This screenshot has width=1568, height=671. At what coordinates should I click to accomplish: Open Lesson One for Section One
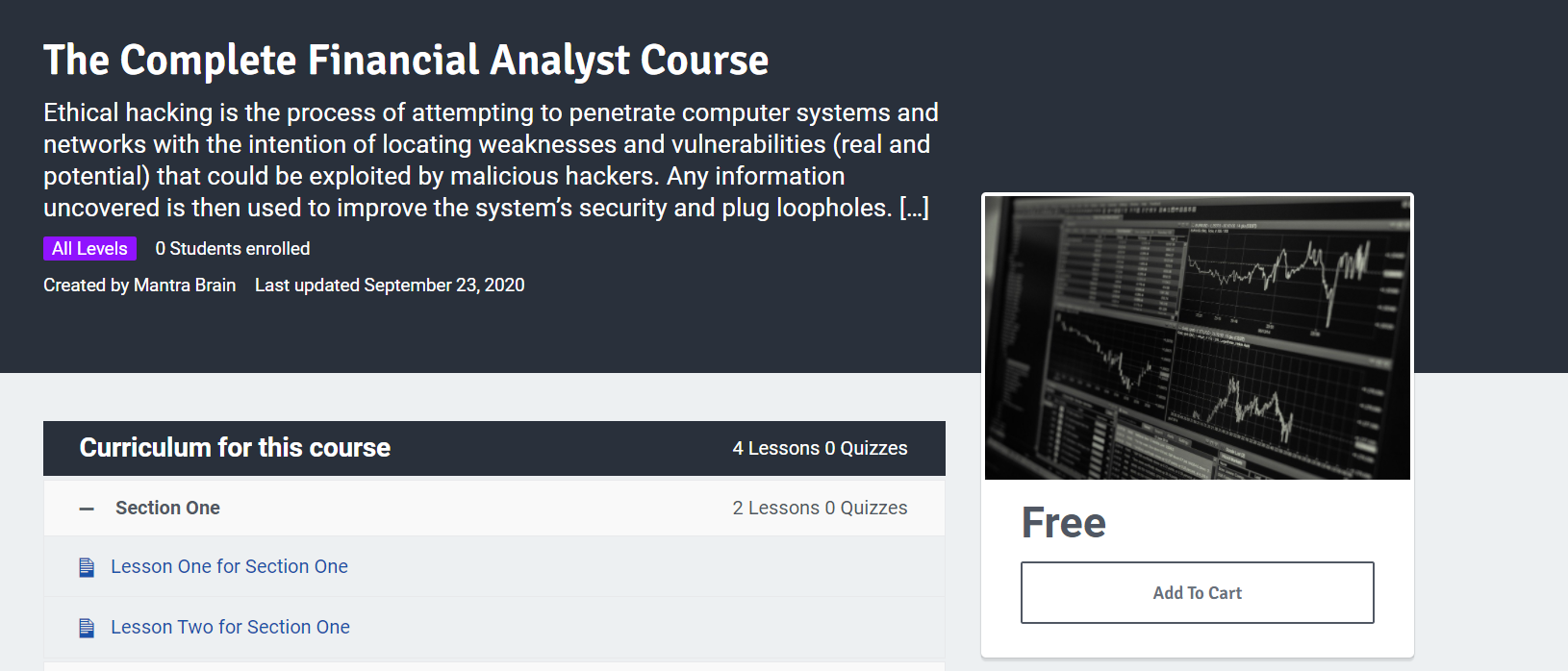coord(229,566)
